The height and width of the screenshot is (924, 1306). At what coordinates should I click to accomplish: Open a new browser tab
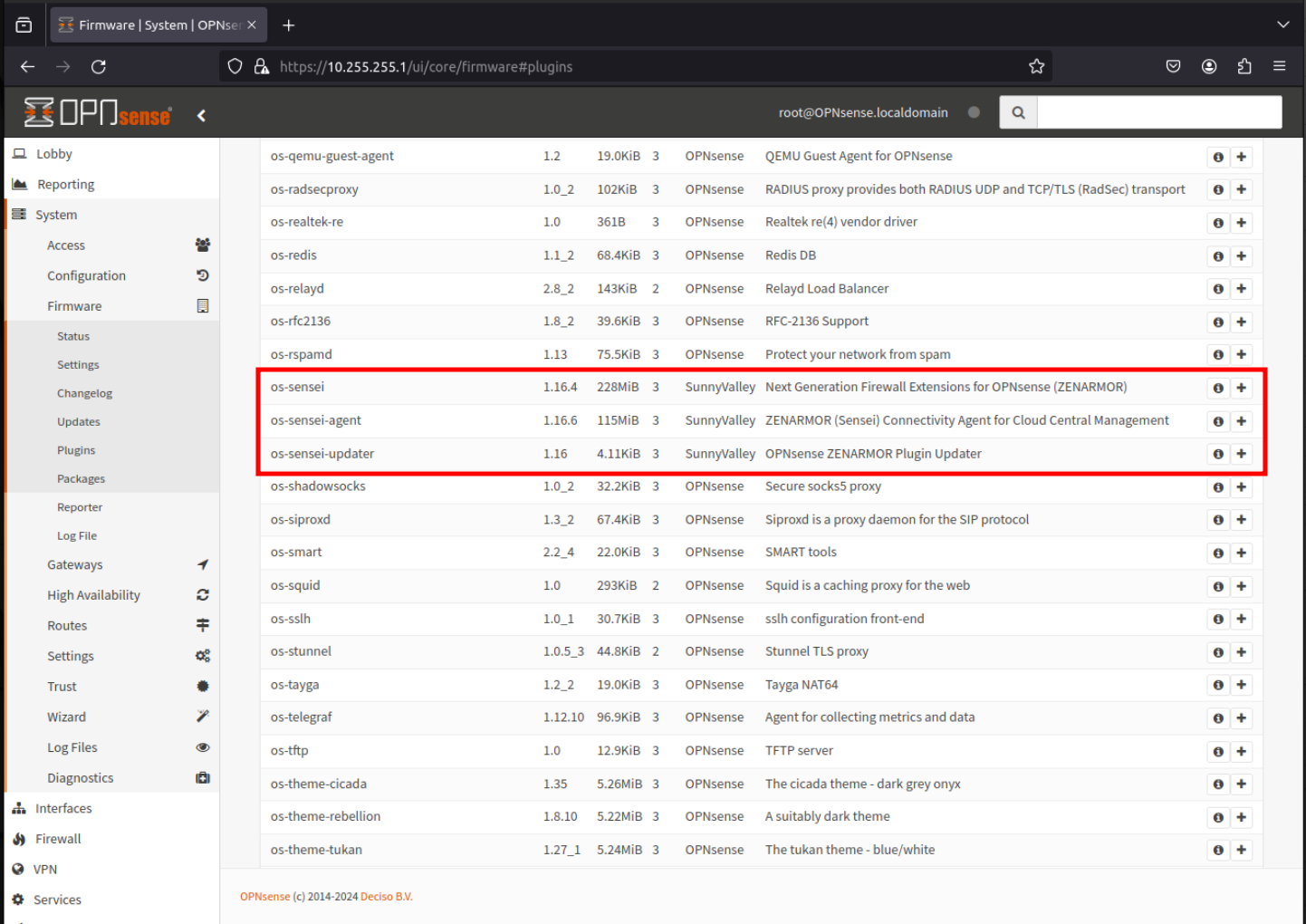point(289,25)
